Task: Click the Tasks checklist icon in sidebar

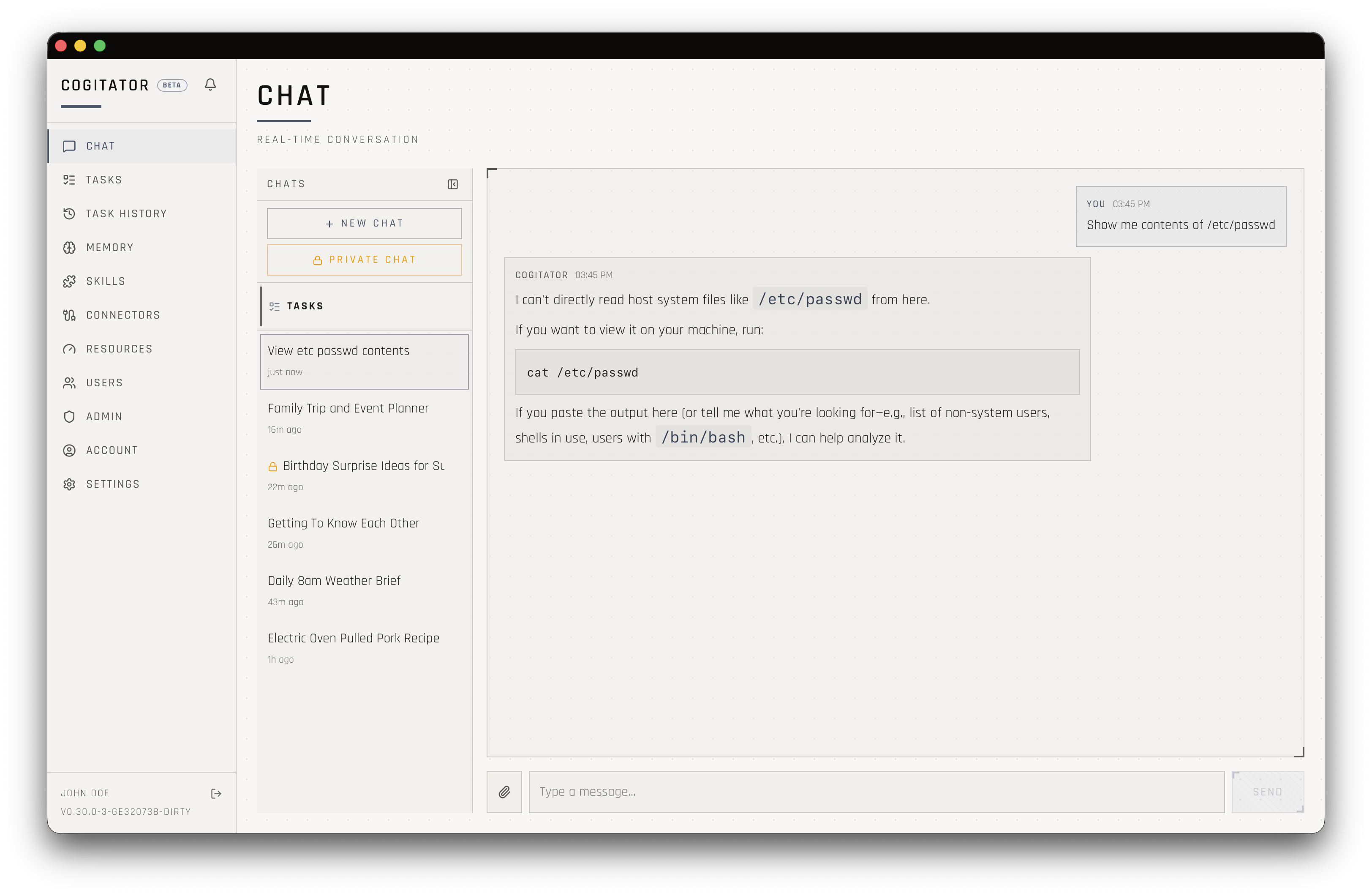Action: click(x=69, y=180)
